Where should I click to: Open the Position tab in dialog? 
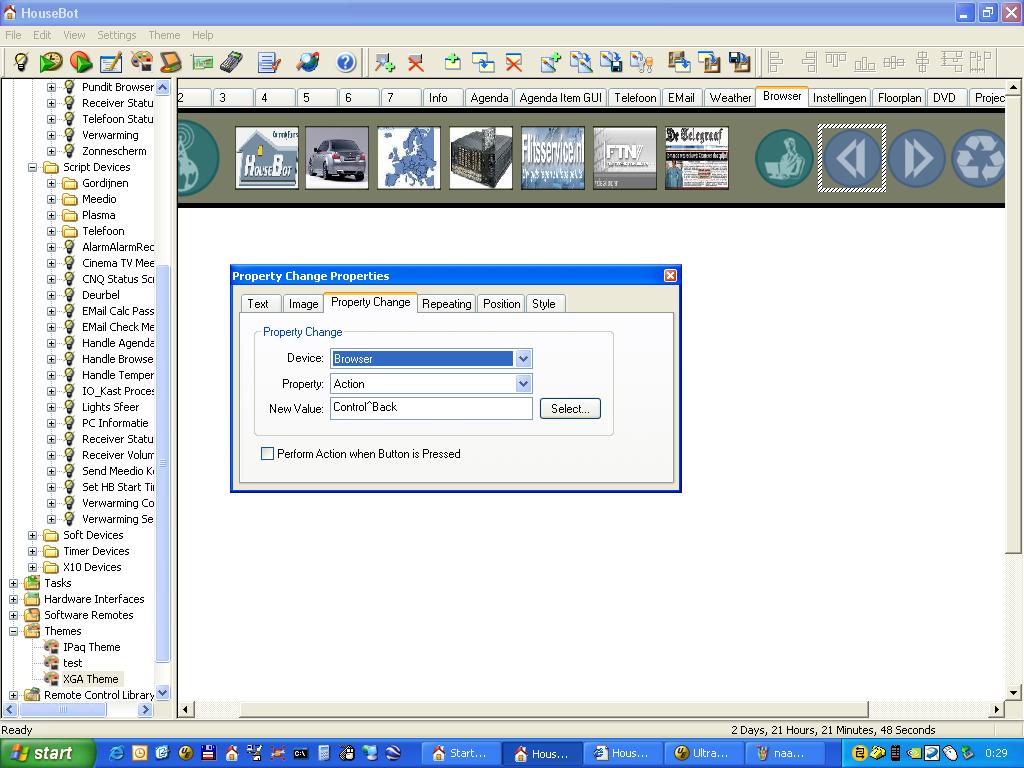502,304
